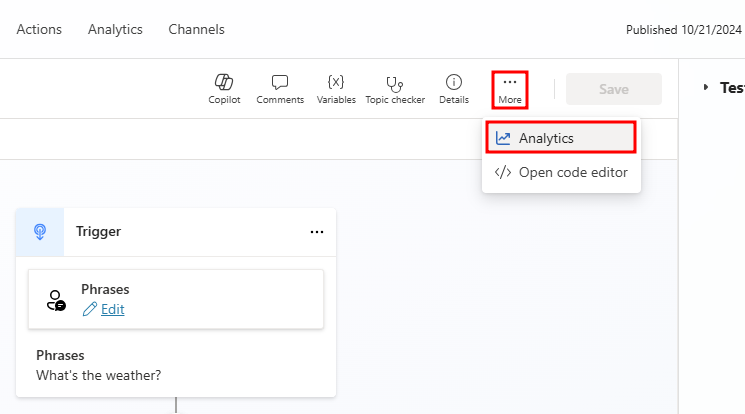The image size is (745, 414).
Task: Click the Published 10/21/2024 status text
Action: (x=683, y=30)
